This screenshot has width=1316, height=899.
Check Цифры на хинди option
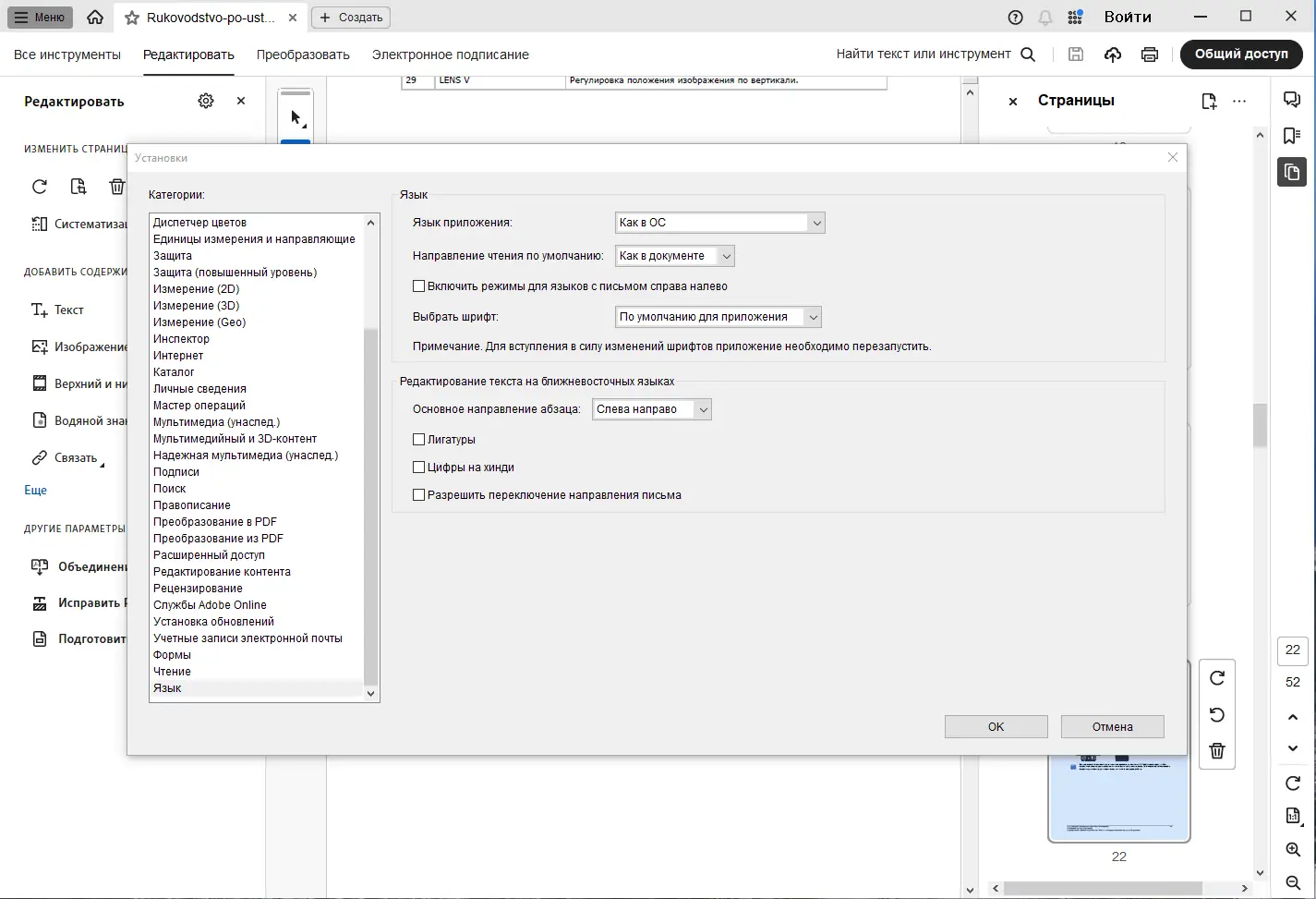tap(418, 467)
